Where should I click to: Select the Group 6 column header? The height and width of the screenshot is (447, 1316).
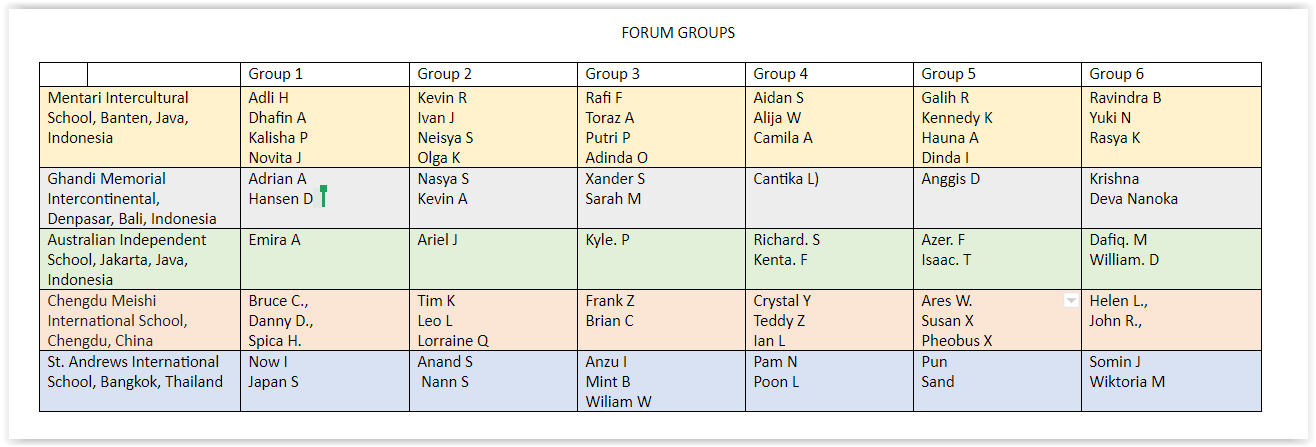coord(1171,74)
